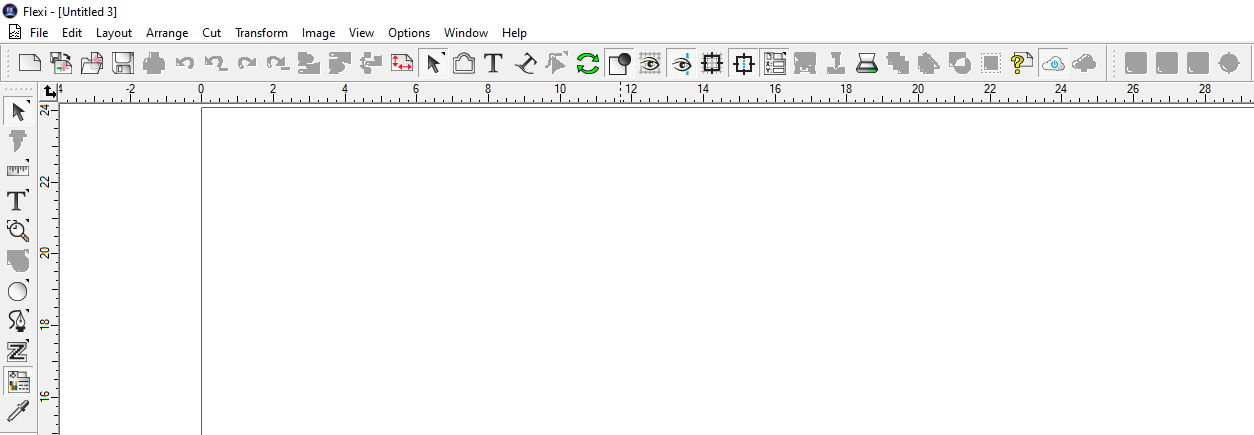Toggle the eye with guide line view

tap(682, 64)
